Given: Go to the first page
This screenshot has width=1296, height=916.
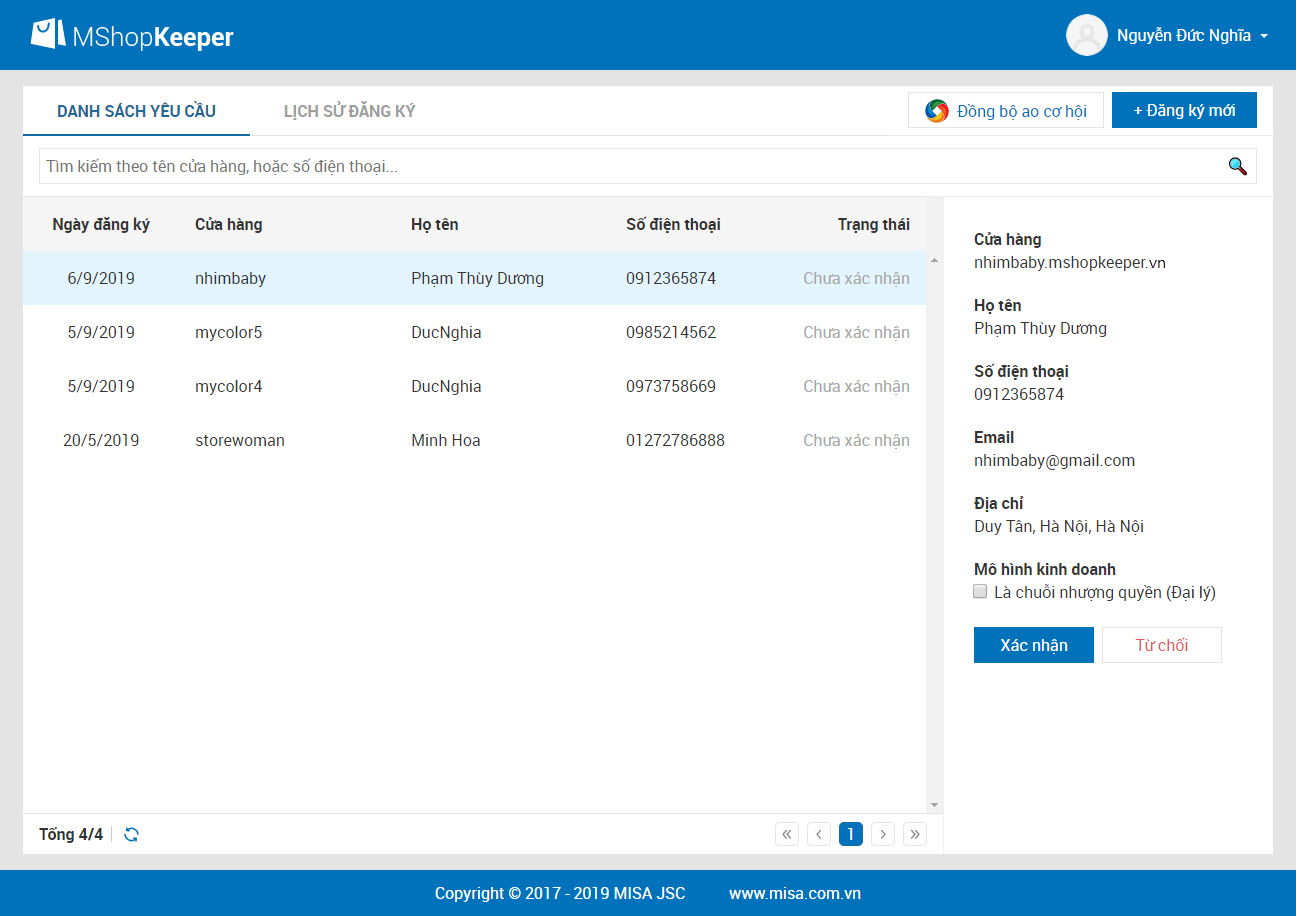Looking at the screenshot, I should tap(787, 834).
